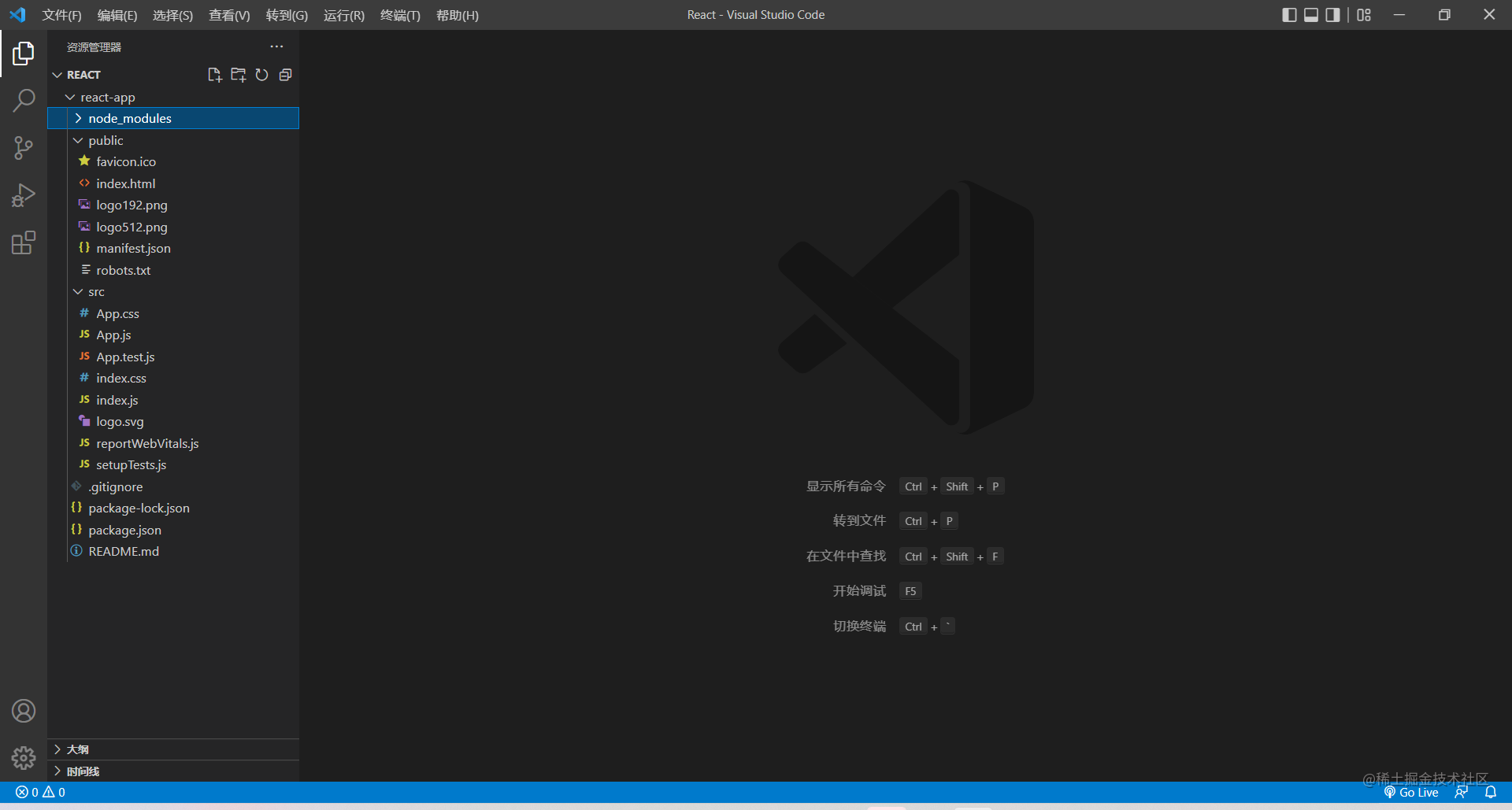The width and height of the screenshot is (1512, 810).
Task: Click the 转到文件 shortcut hint
Action: point(859,521)
